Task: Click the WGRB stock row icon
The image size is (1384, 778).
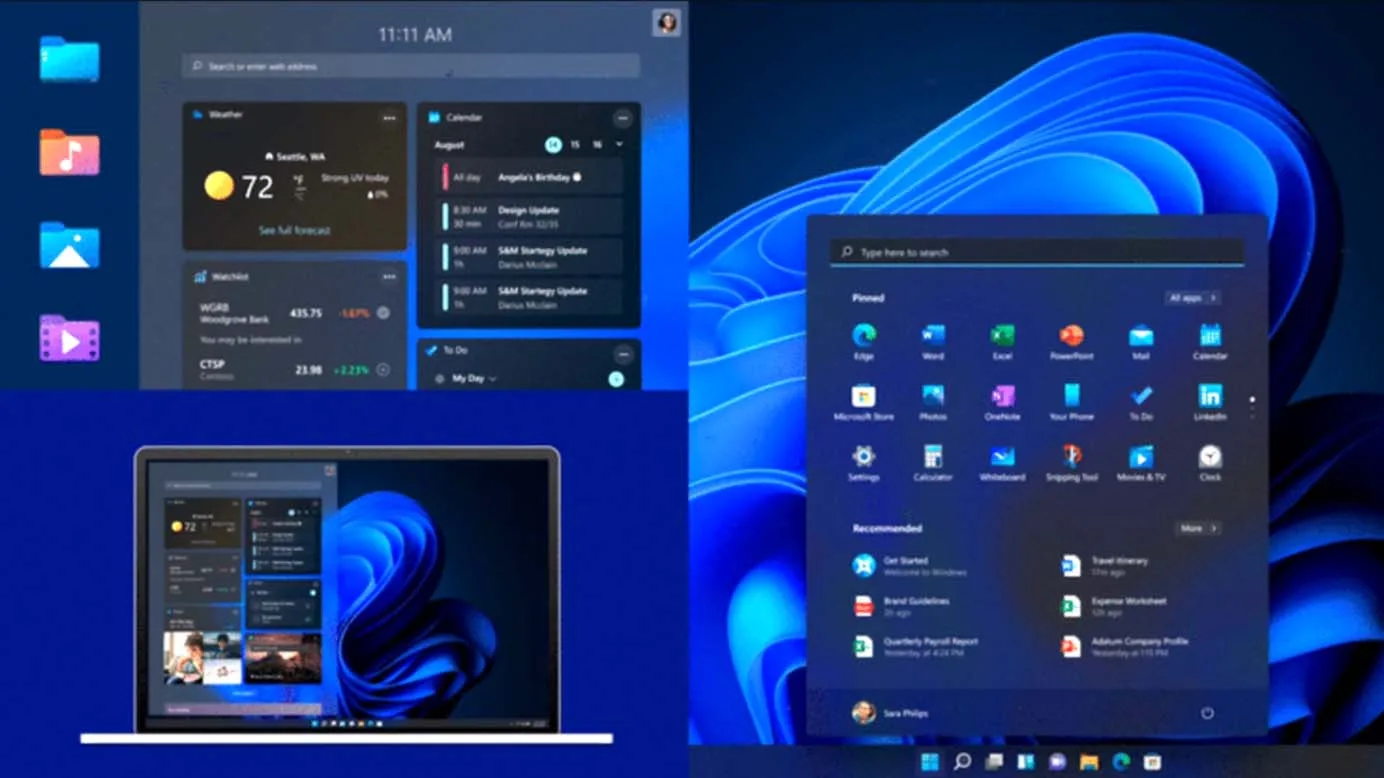Action: click(382, 313)
